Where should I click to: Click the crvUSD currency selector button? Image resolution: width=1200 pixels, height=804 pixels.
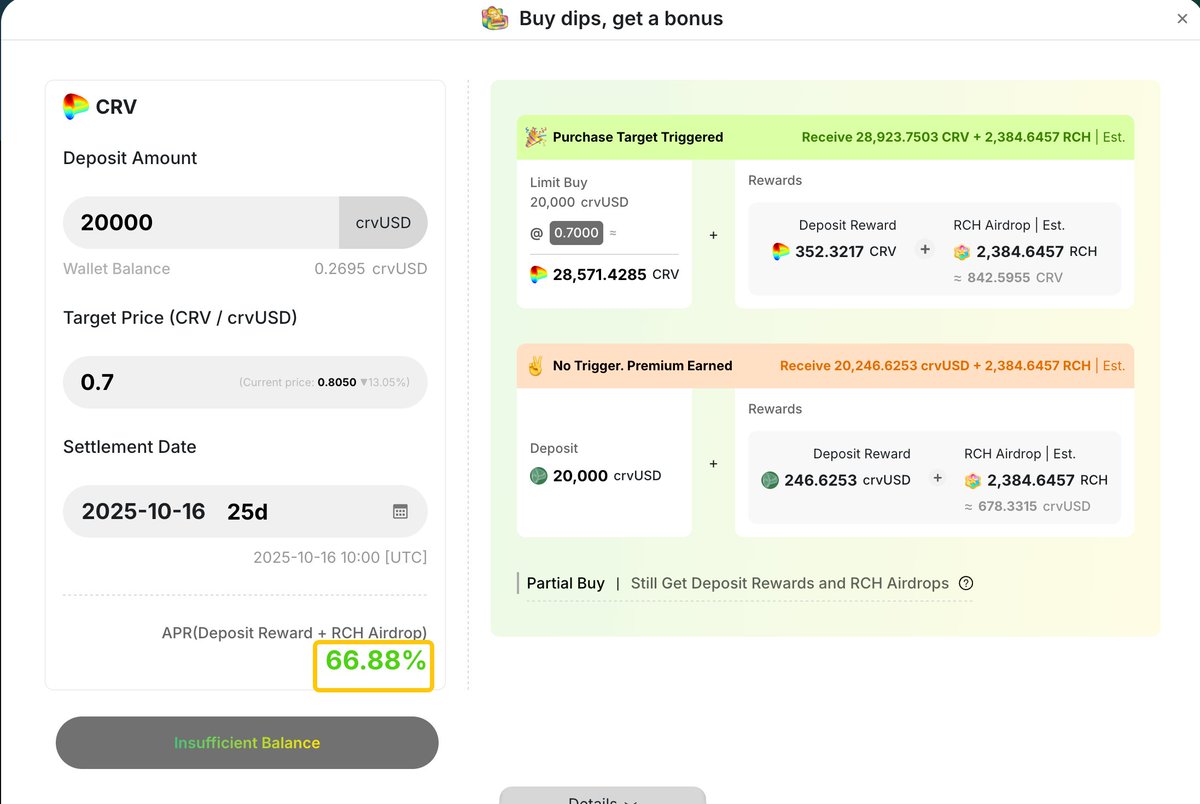pos(383,222)
